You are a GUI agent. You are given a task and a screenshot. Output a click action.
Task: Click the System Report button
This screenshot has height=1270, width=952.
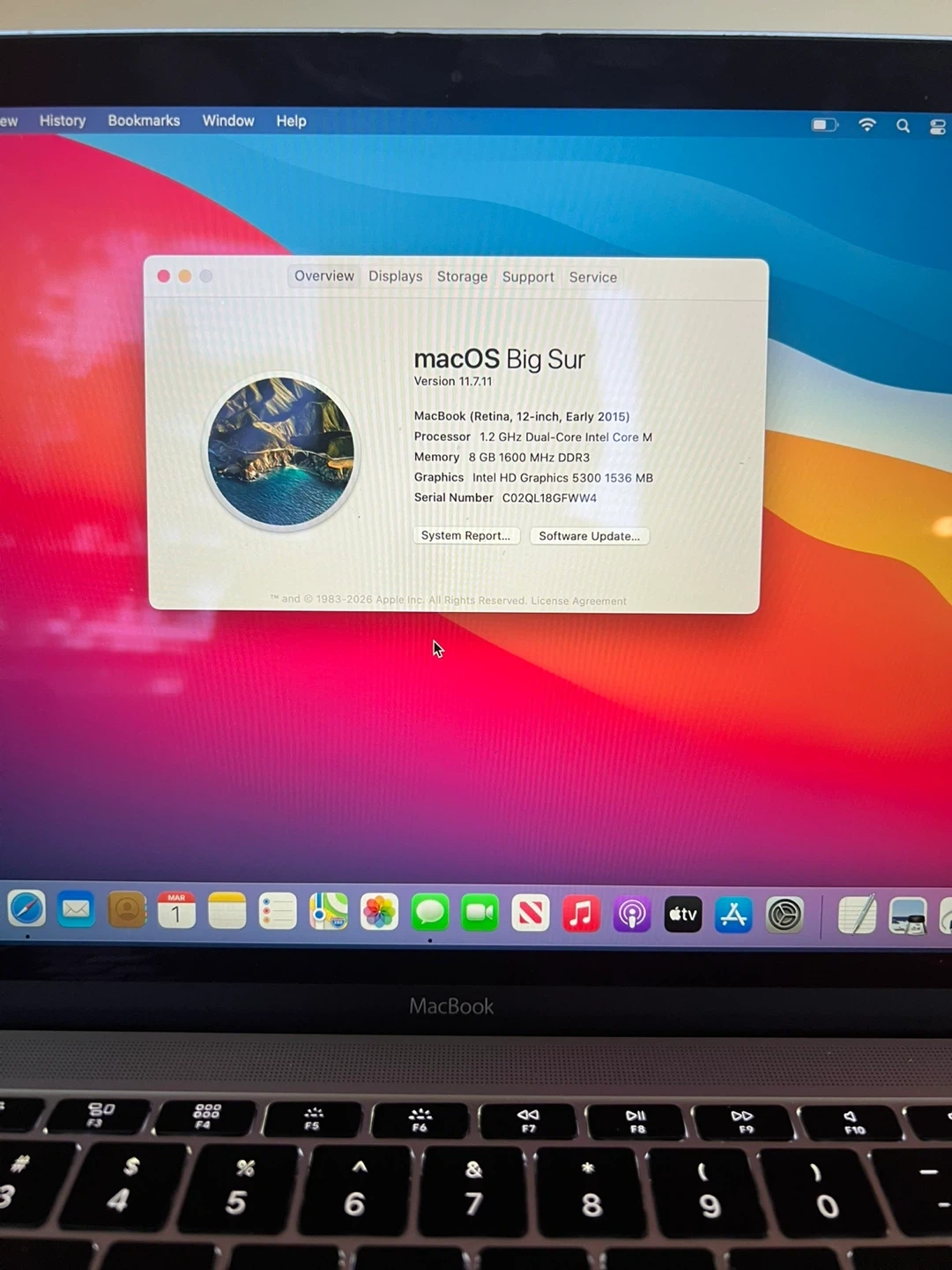click(465, 535)
